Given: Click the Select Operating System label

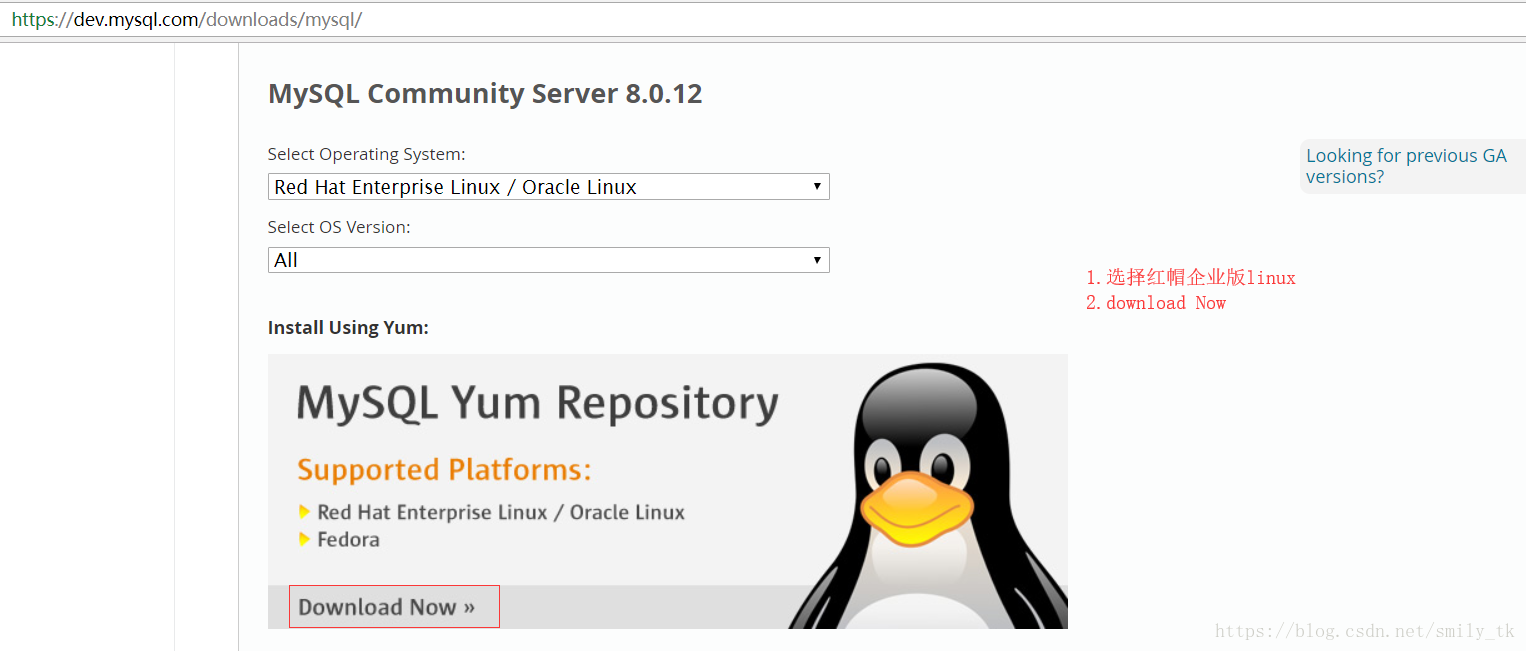Looking at the screenshot, I should point(367,154).
